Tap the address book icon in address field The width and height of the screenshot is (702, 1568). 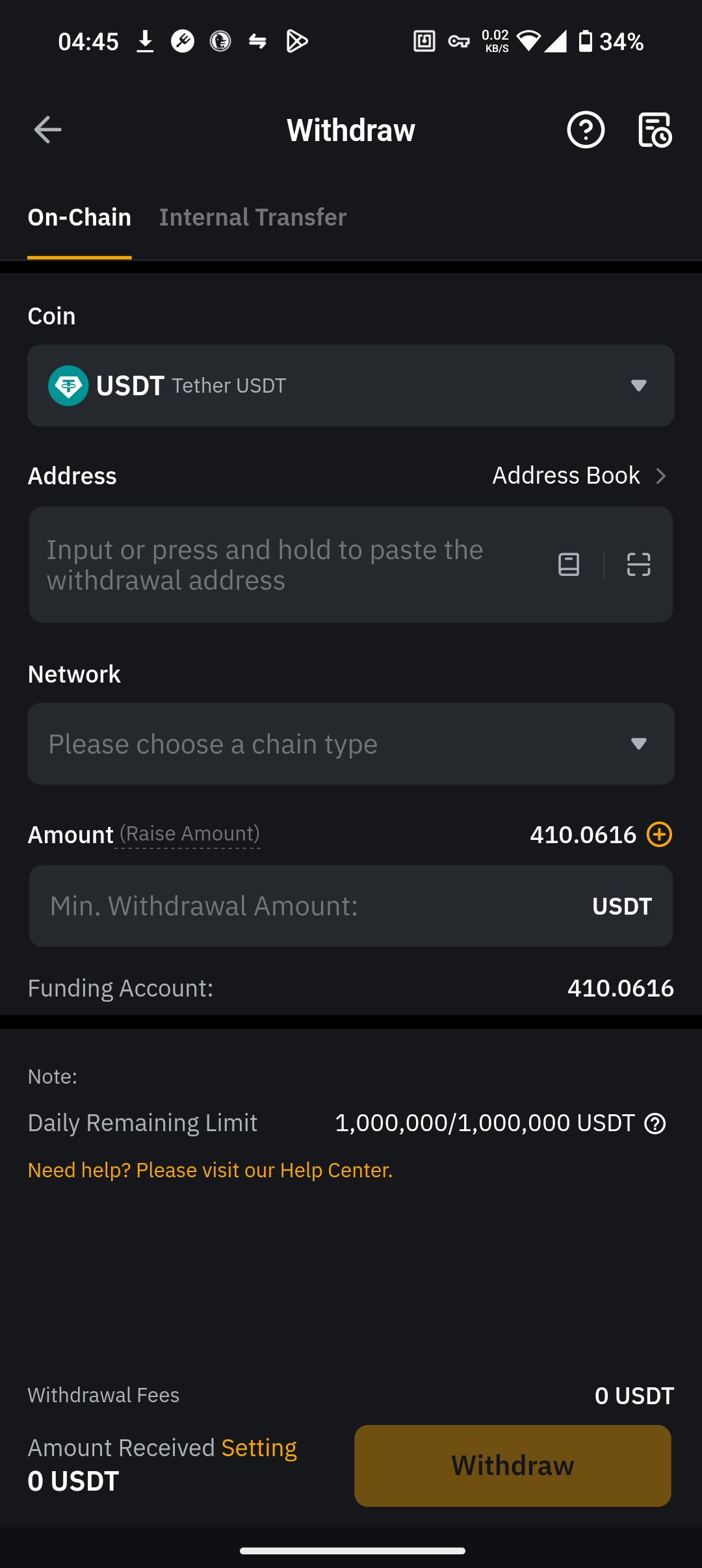click(x=569, y=564)
